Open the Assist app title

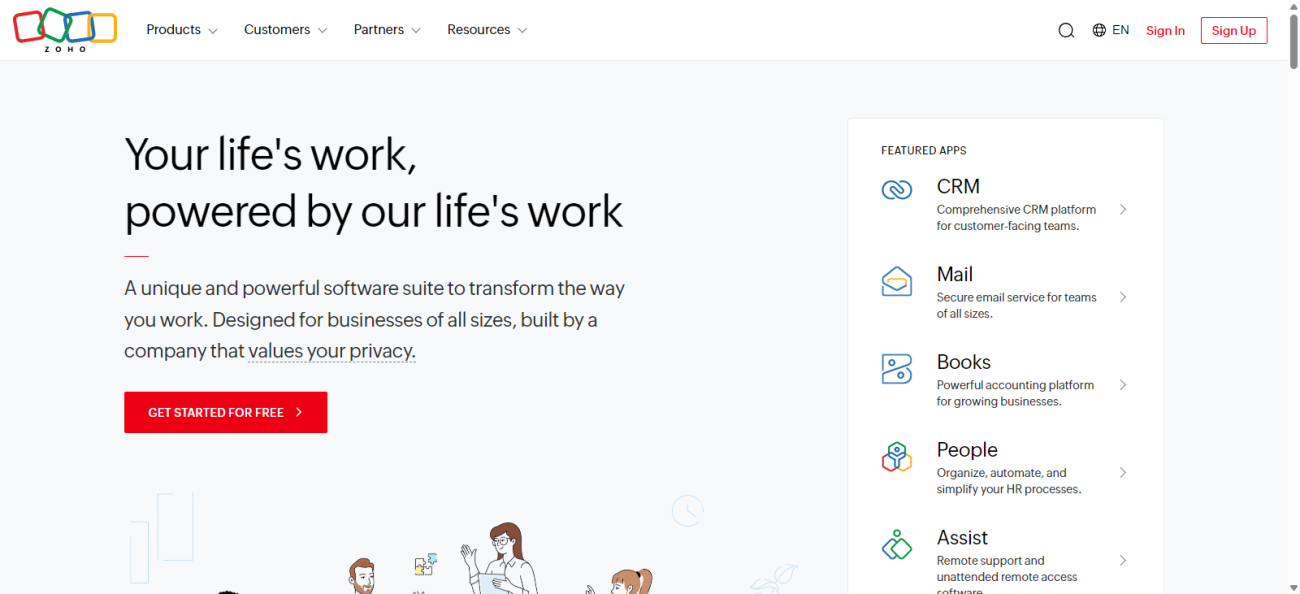click(962, 538)
